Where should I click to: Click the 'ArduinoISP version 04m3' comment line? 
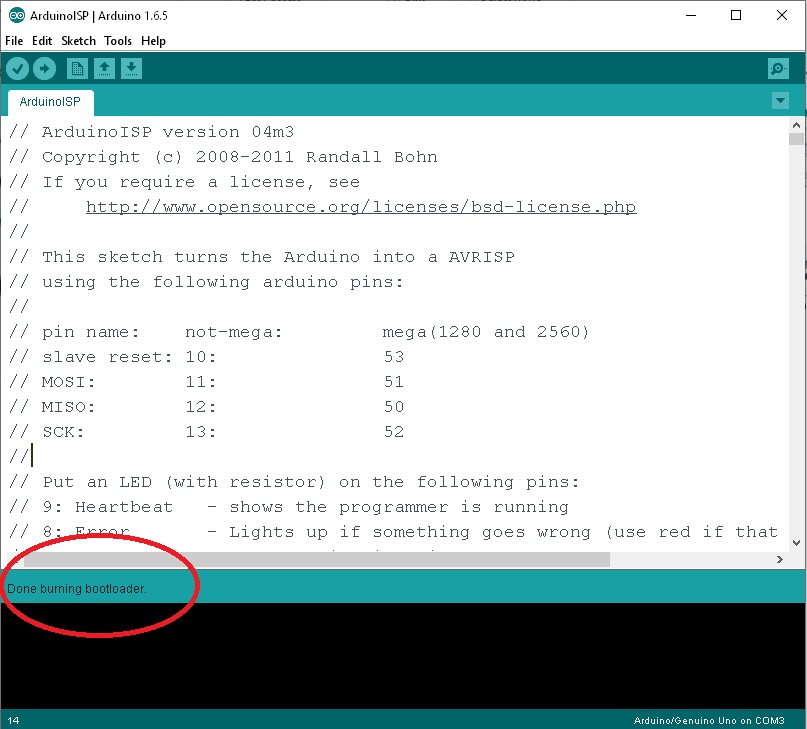tap(152, 132)
